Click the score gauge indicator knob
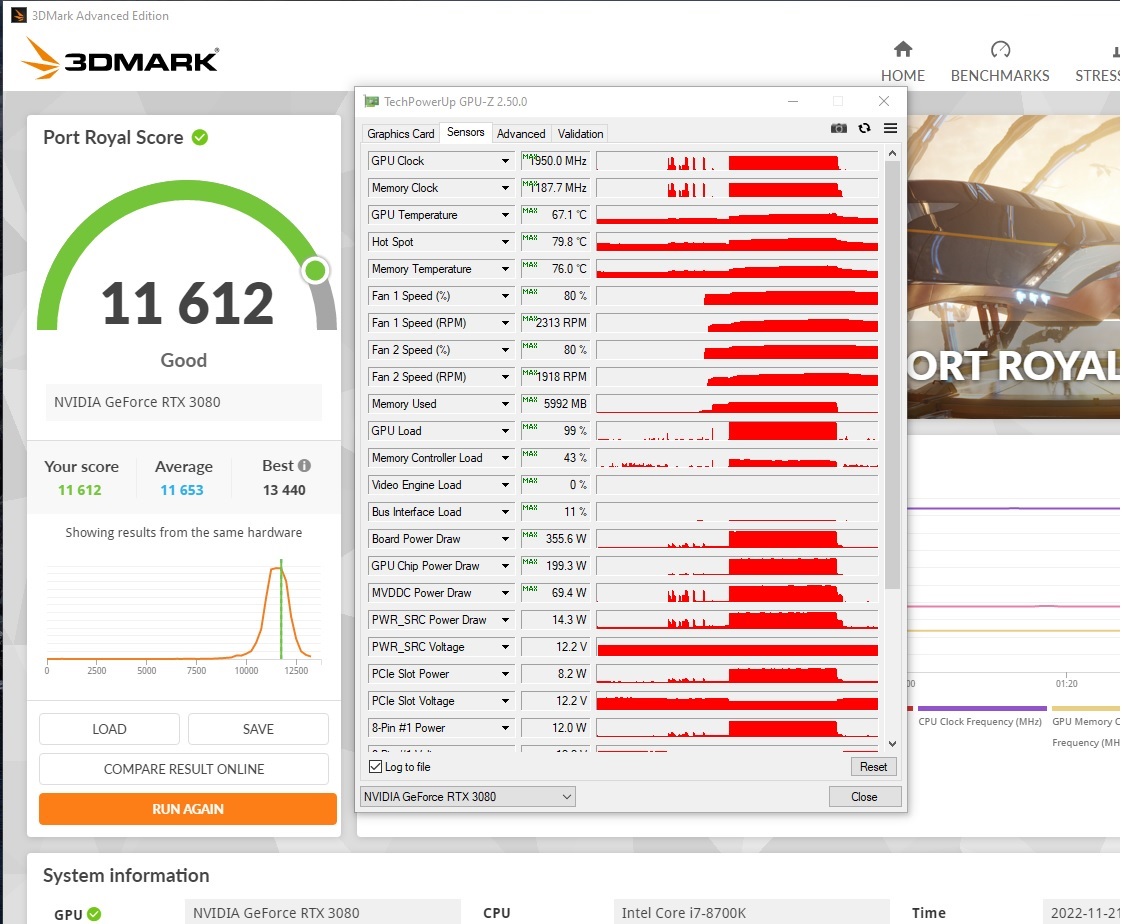 coord(315,270)
